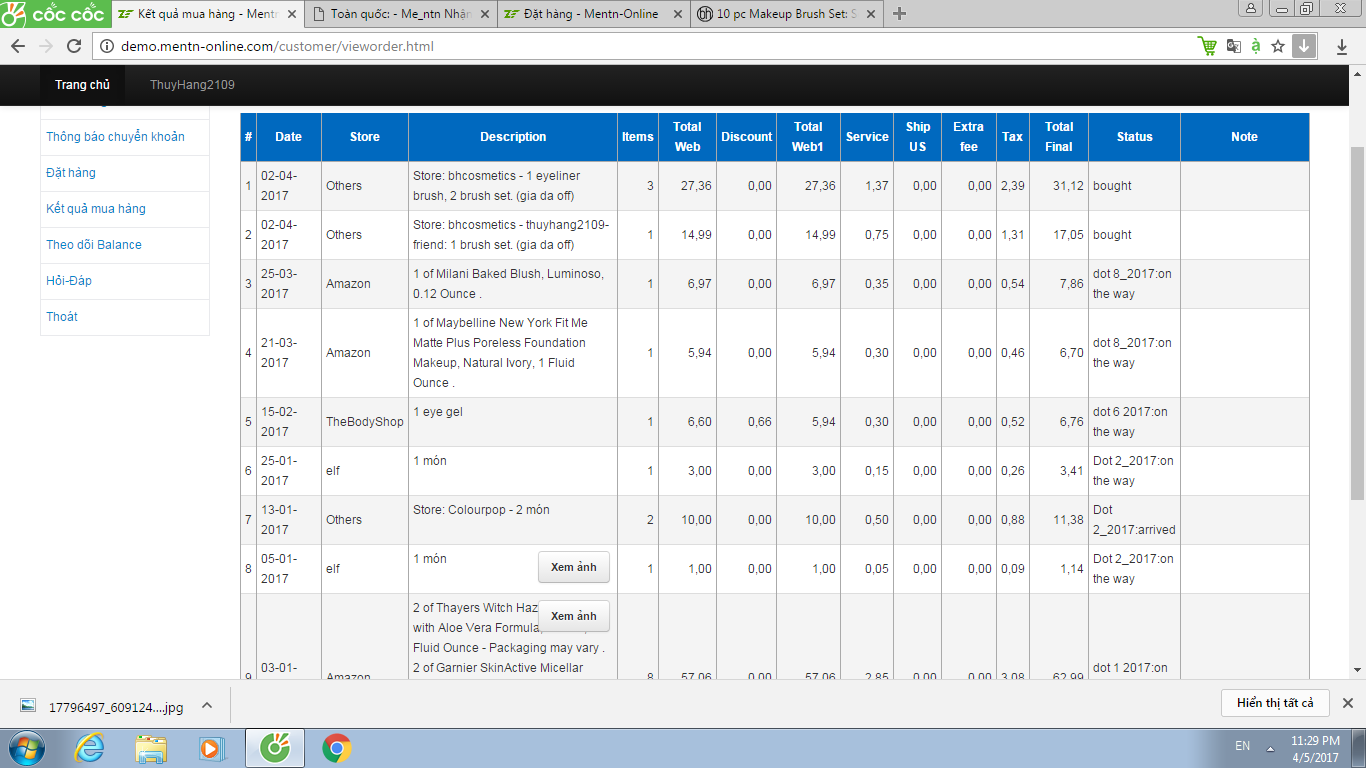Image resolution: width=1366 pixels, height=768 pixels.
Task: Open File Explorer from the taskbar
Action: (x=151, y=747)
